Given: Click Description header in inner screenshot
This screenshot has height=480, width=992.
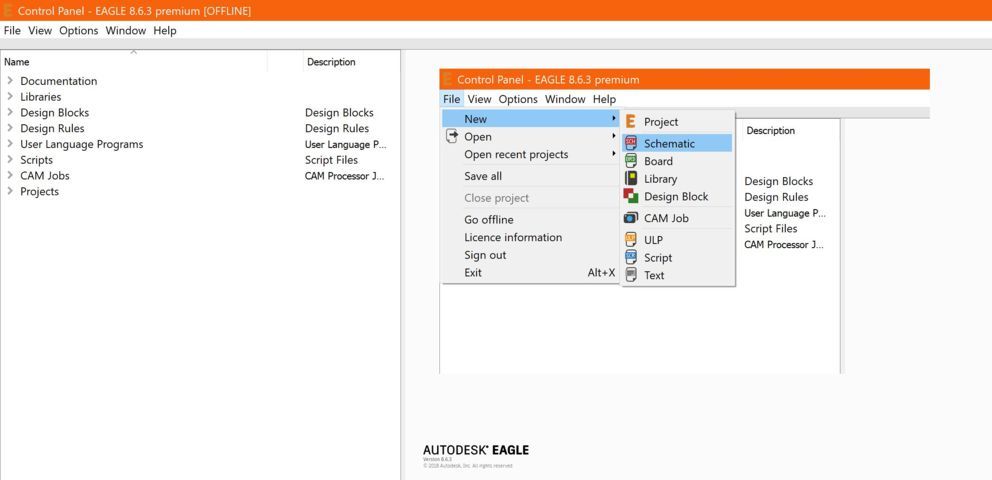Looking at the screenshot, I should 771,130.
